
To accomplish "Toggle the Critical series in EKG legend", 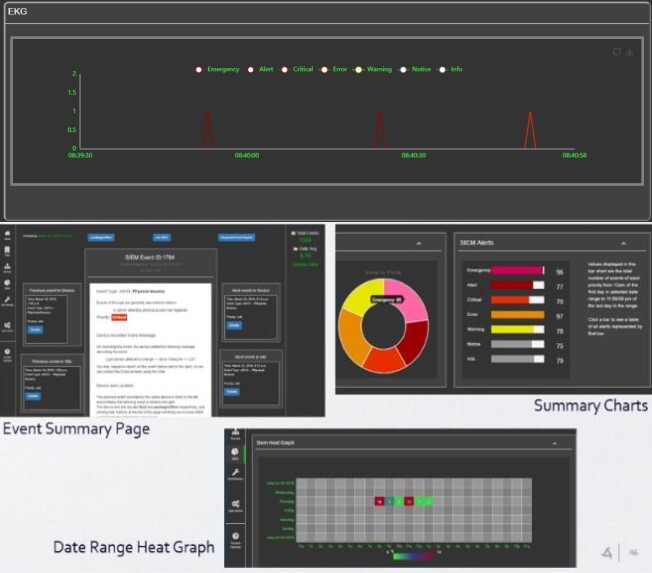I will click(x=297, y=69).
